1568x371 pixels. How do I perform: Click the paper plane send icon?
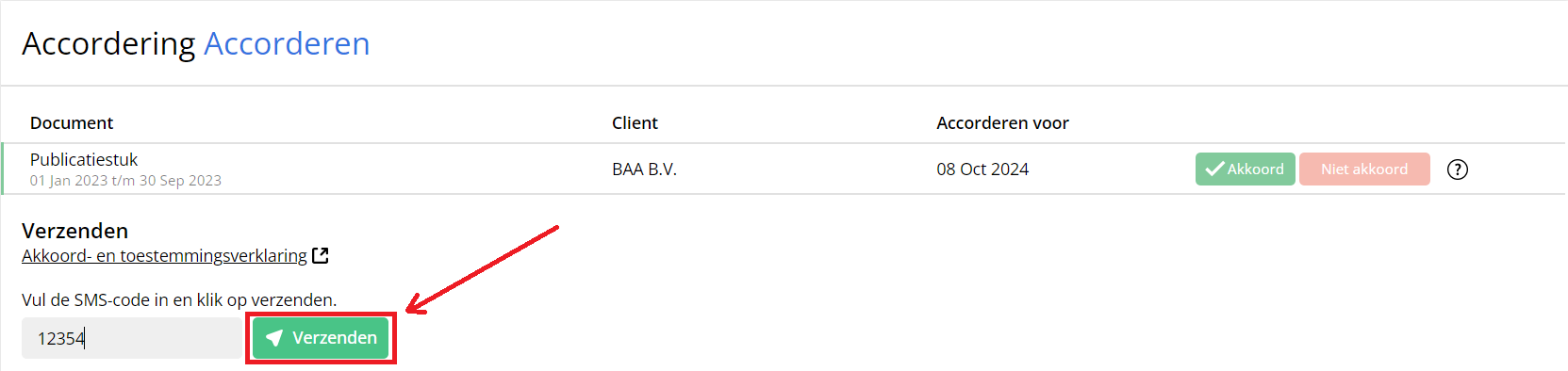[x=274, y=338]
